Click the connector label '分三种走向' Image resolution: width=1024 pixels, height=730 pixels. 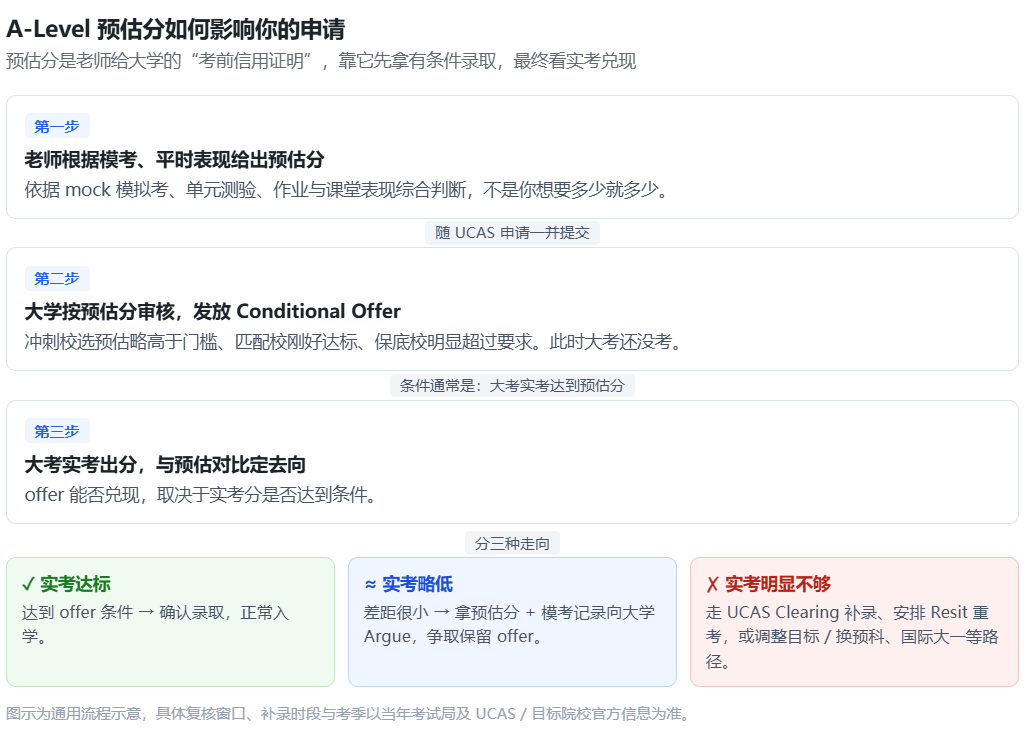click(x=512, y=543)
